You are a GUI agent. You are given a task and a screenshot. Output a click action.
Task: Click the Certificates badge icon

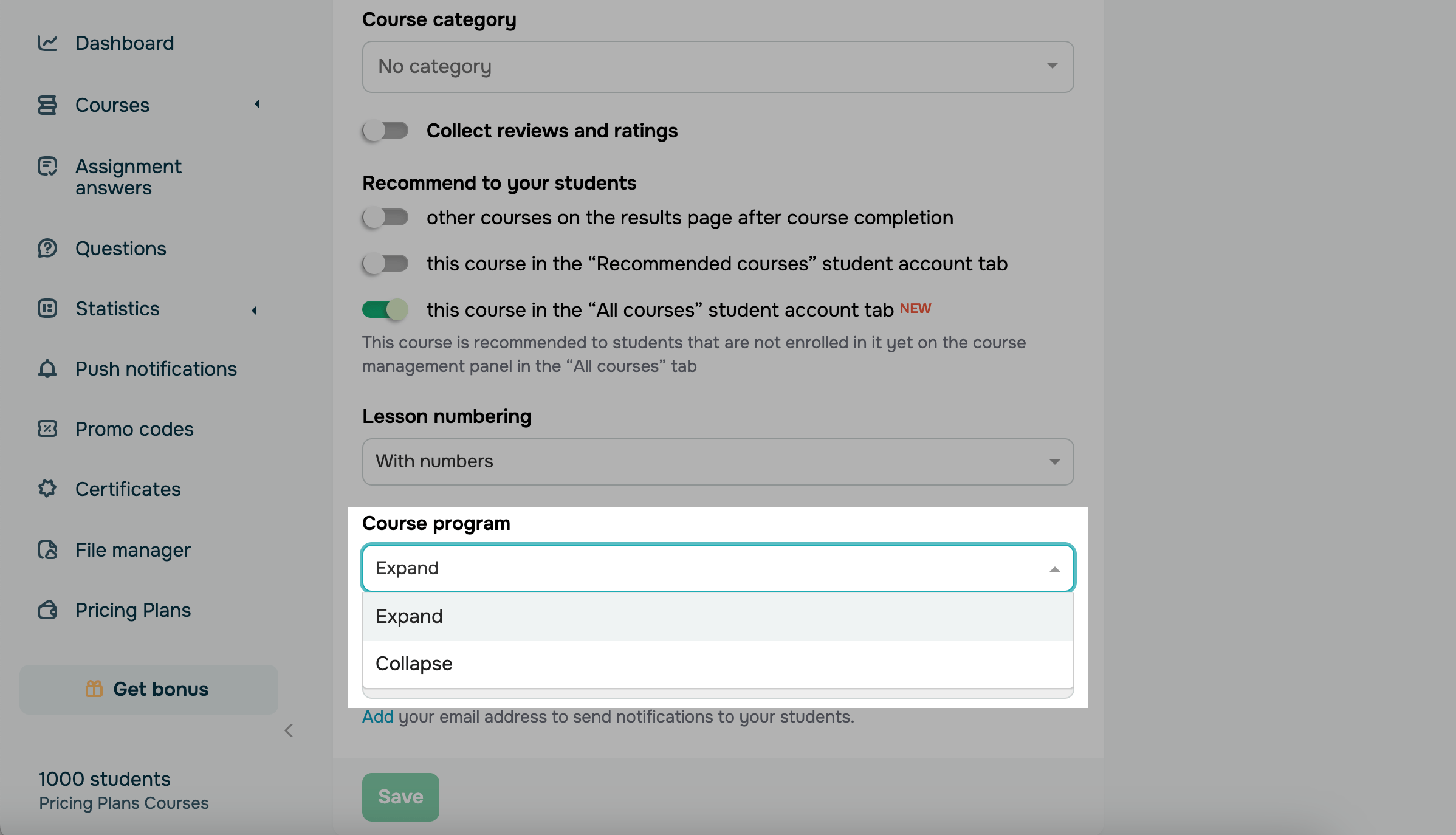[x=47, y=489]
